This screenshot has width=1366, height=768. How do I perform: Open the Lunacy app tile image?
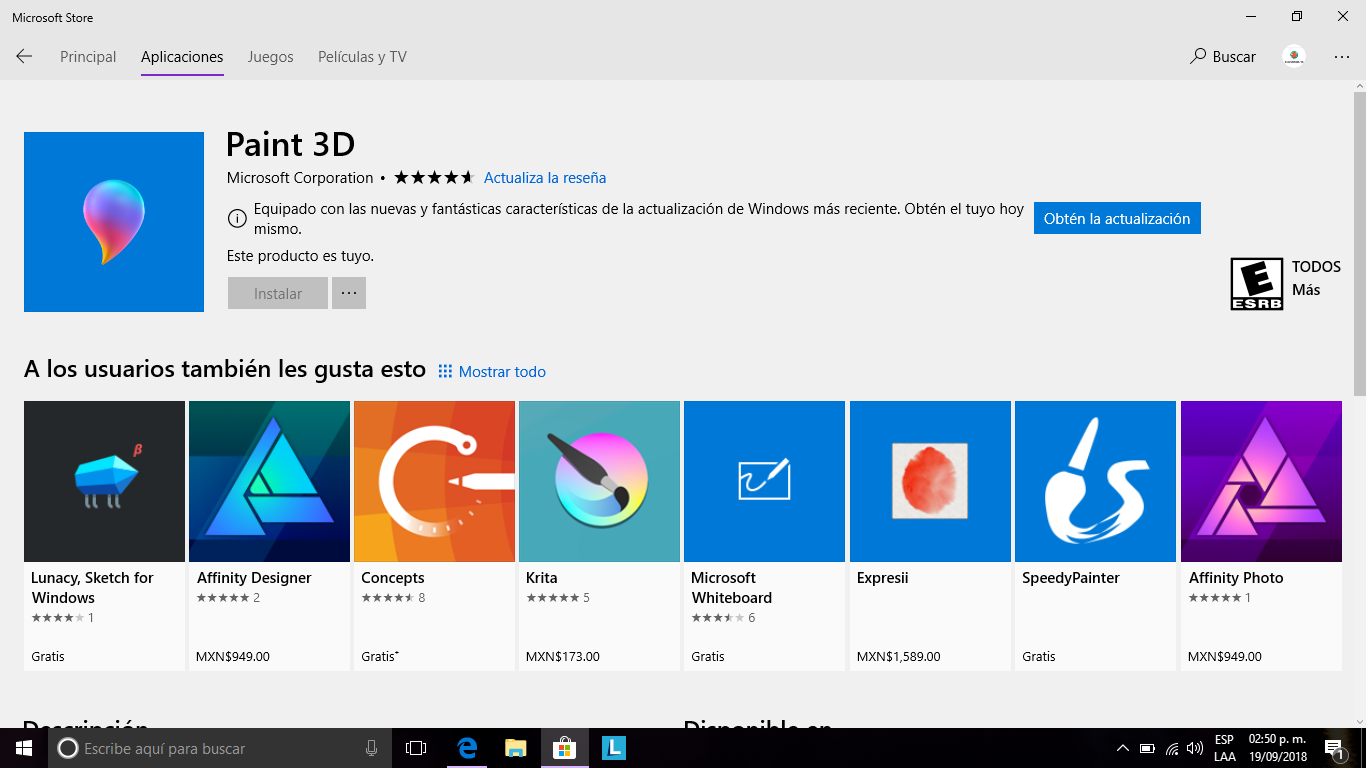[104, 481]
